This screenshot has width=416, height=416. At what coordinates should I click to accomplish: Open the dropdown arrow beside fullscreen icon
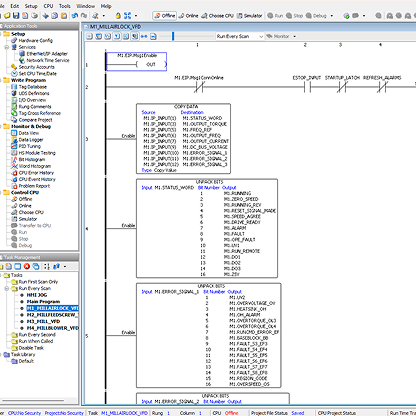136,16
